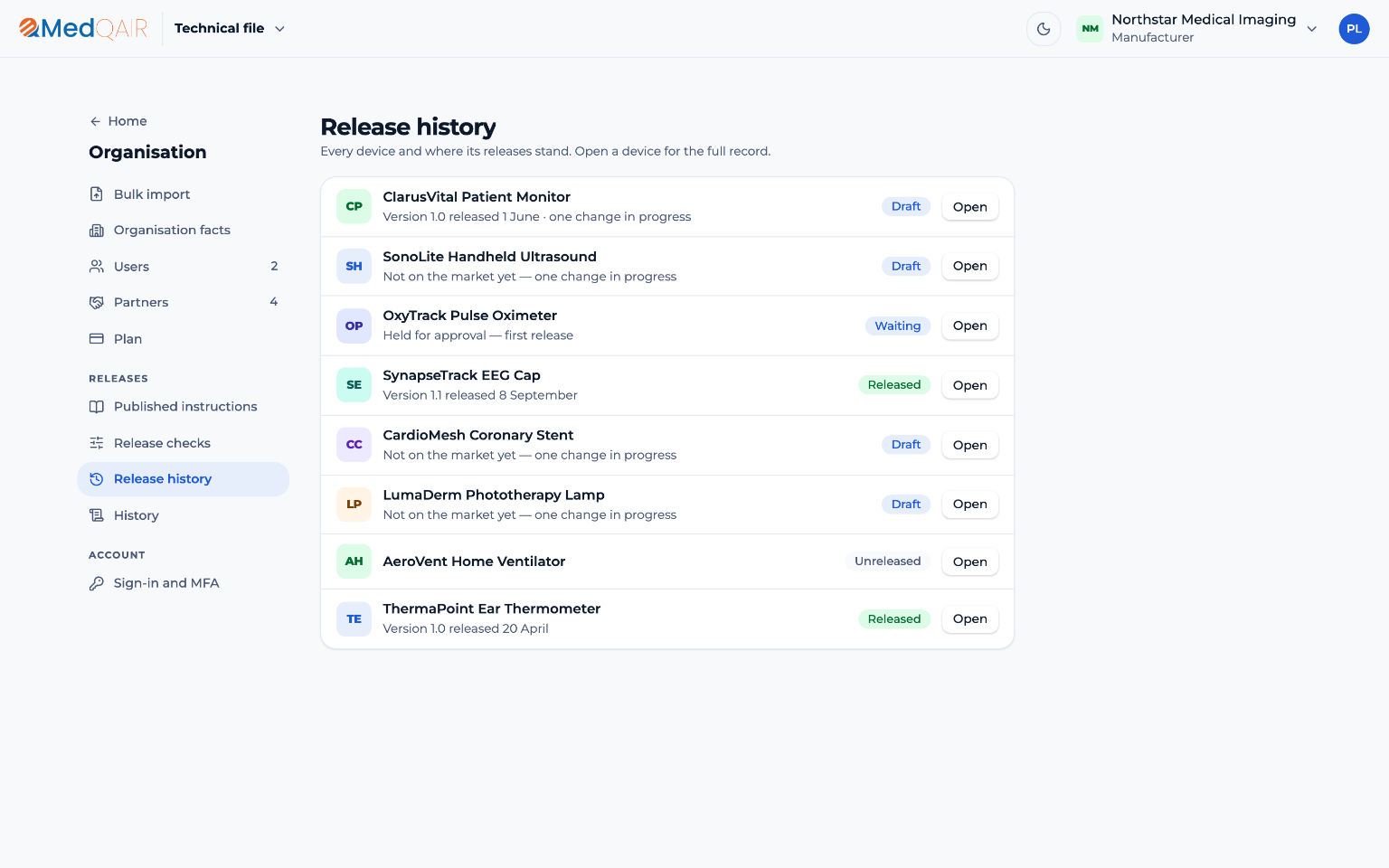Toggle dark mode moon icon
Image resolution: width=1389 pixels, height=868 pixels.
point(1044,29)
